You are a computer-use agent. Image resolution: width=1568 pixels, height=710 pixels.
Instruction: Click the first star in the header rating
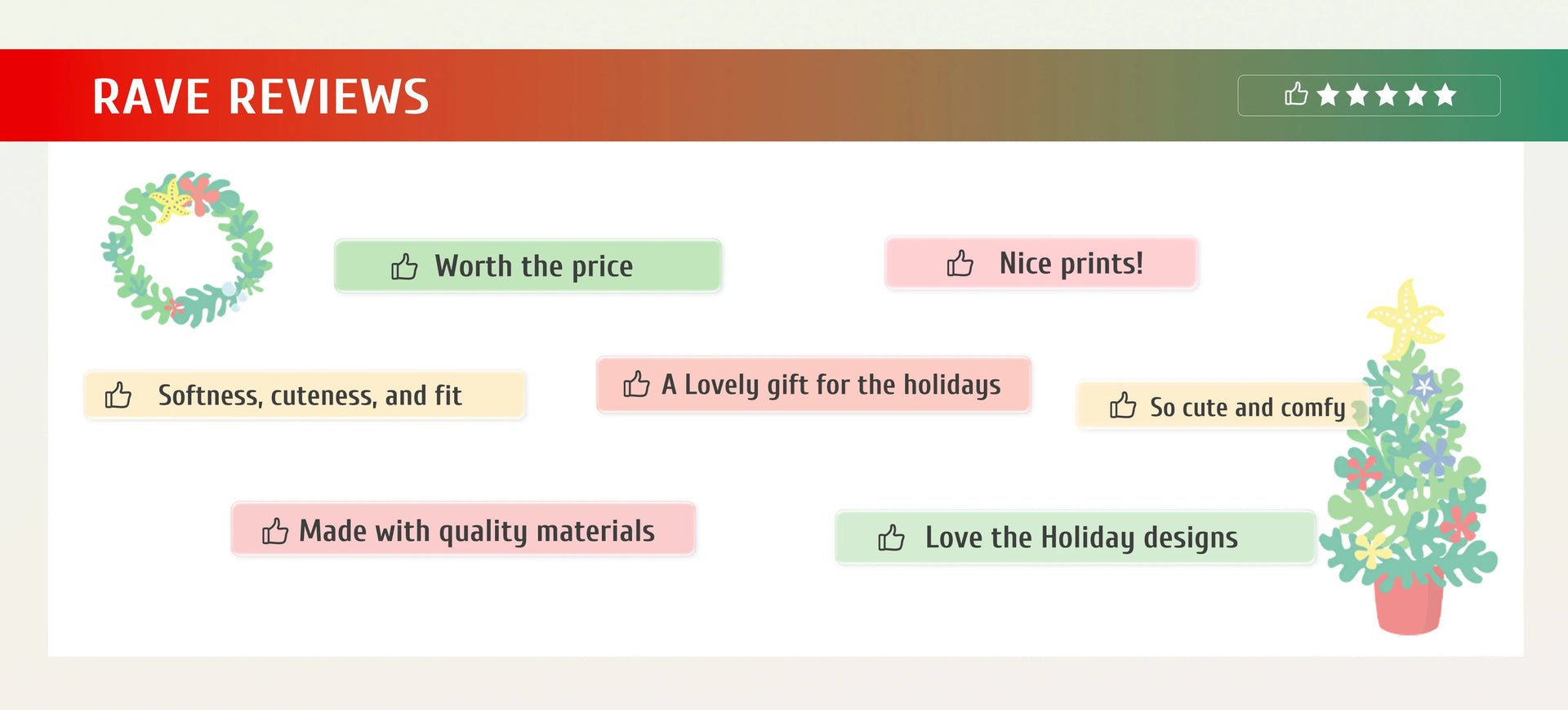pos(1329,96)
